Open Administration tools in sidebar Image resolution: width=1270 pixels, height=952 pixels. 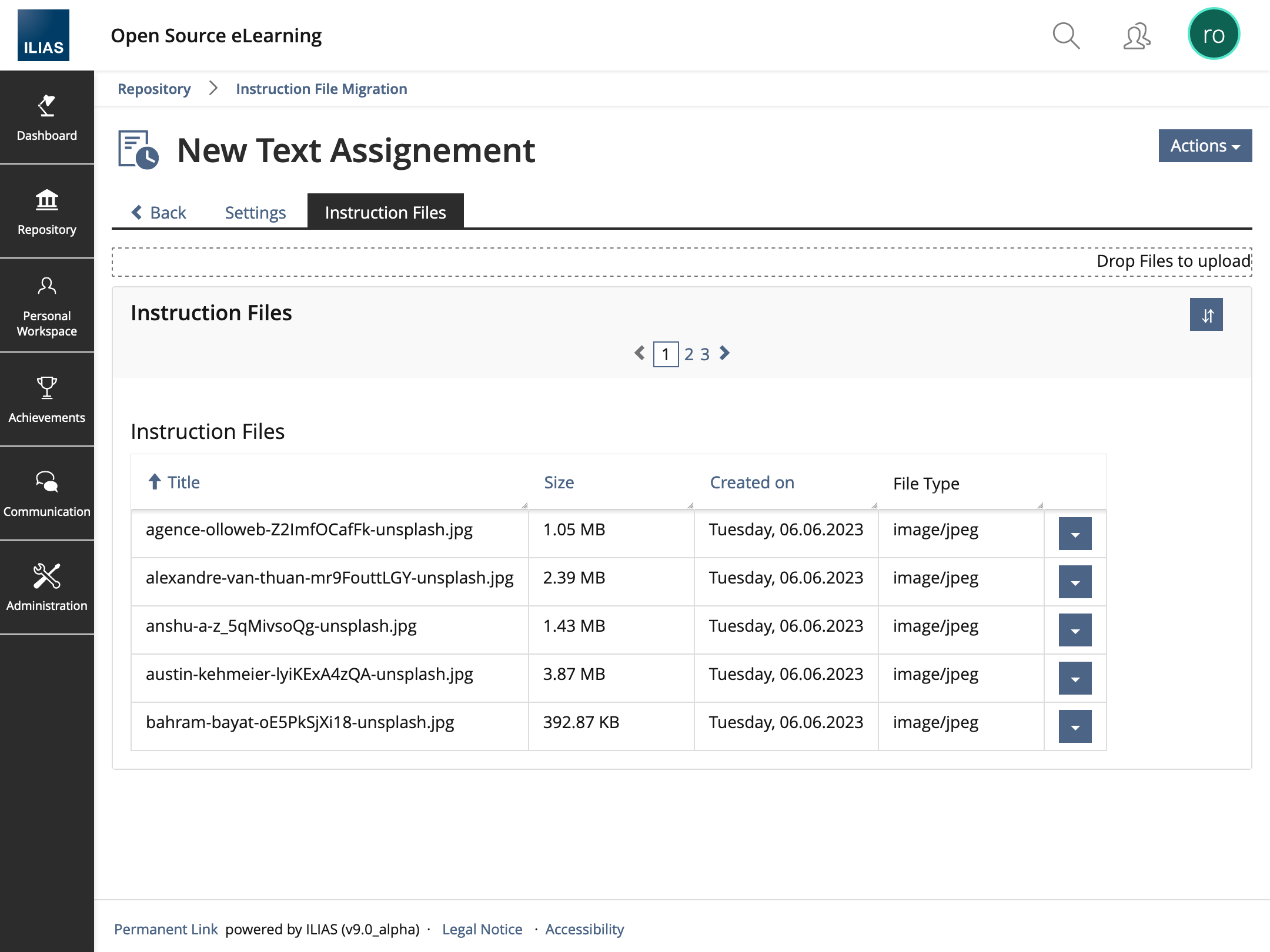pos(46,588)
